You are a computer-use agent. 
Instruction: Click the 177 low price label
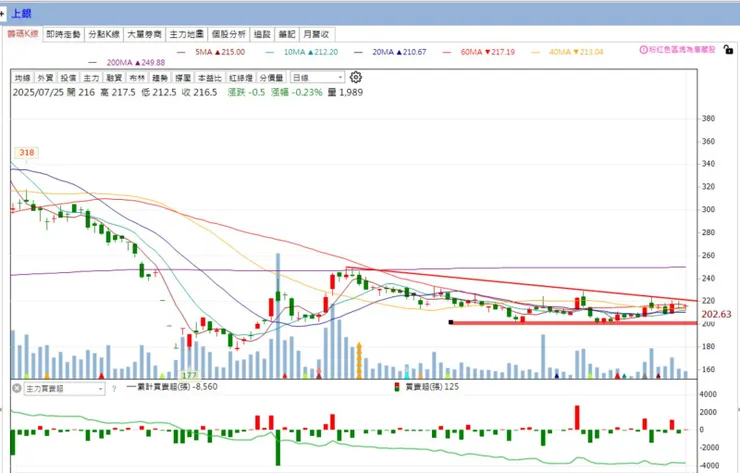[189, 375]
